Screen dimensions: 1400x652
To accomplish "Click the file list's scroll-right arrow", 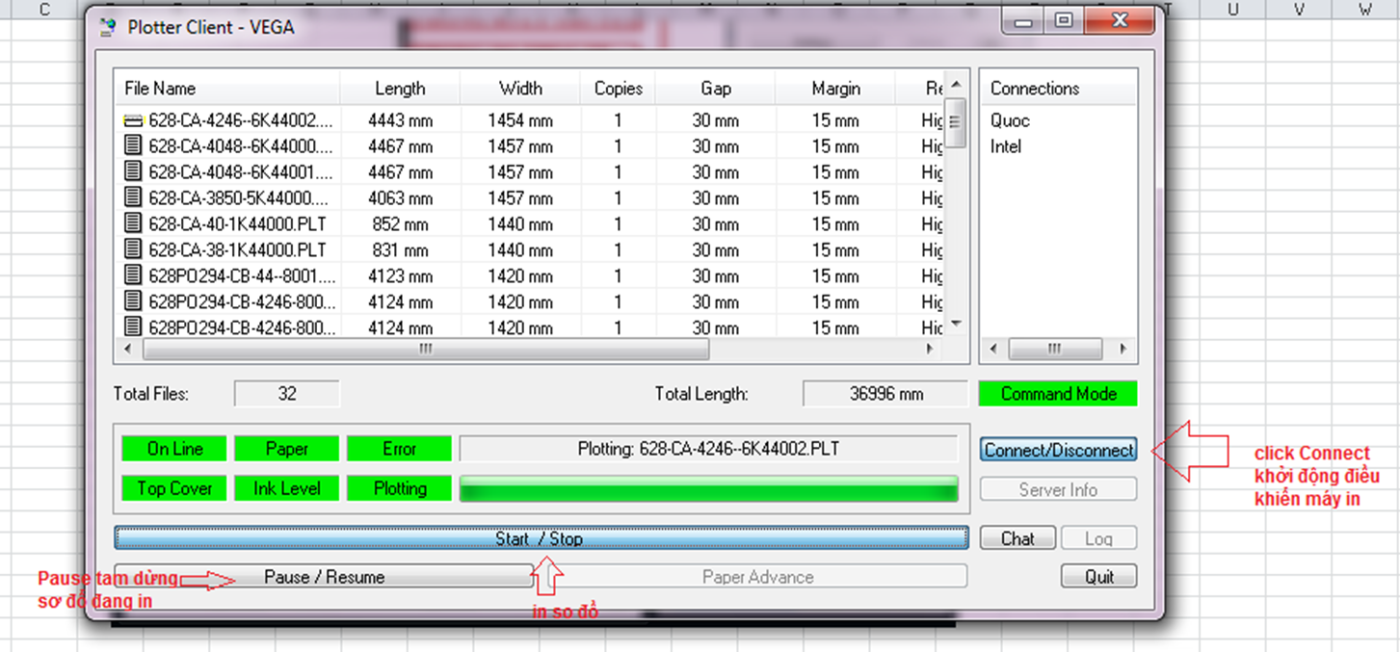I will coord(930,349).
